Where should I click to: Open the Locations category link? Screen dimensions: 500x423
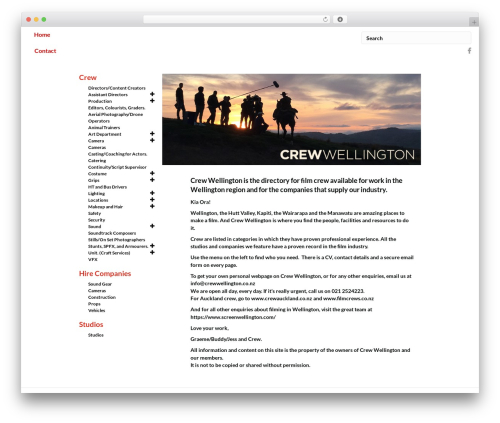tap(98, 200)
